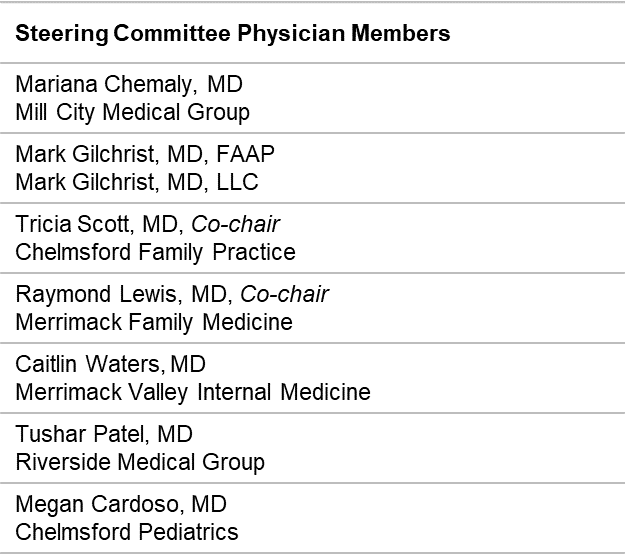Click the word Members in the header
Screen dimensions: 626x560
401,33
